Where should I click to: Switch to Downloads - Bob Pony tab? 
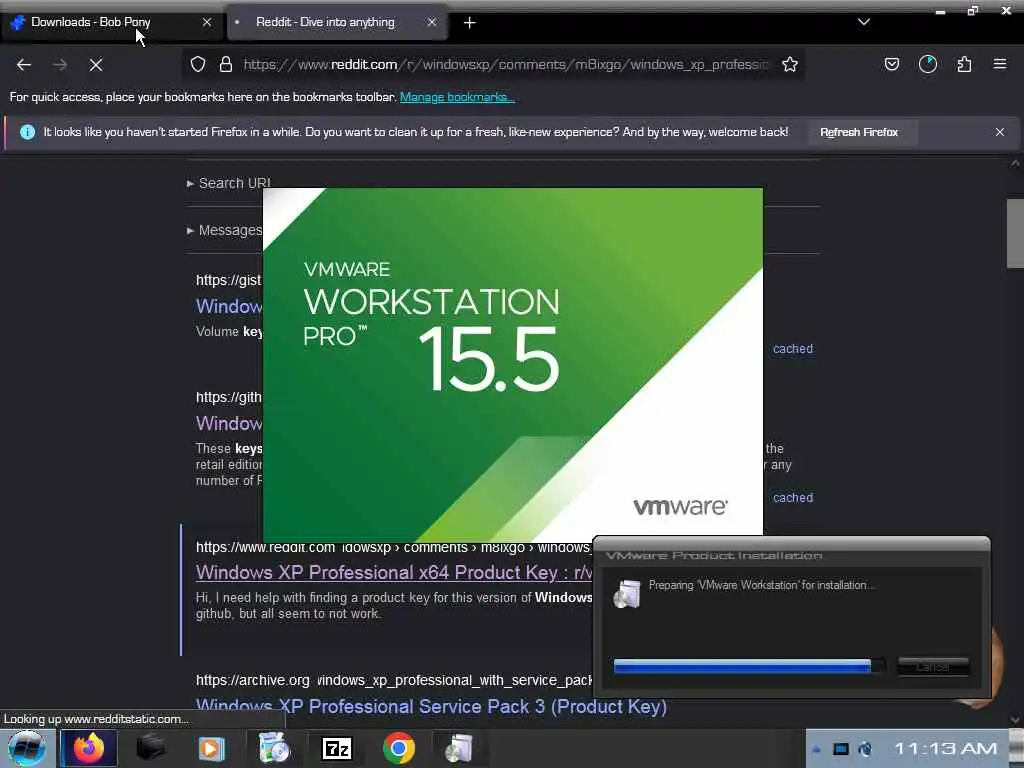112,22
